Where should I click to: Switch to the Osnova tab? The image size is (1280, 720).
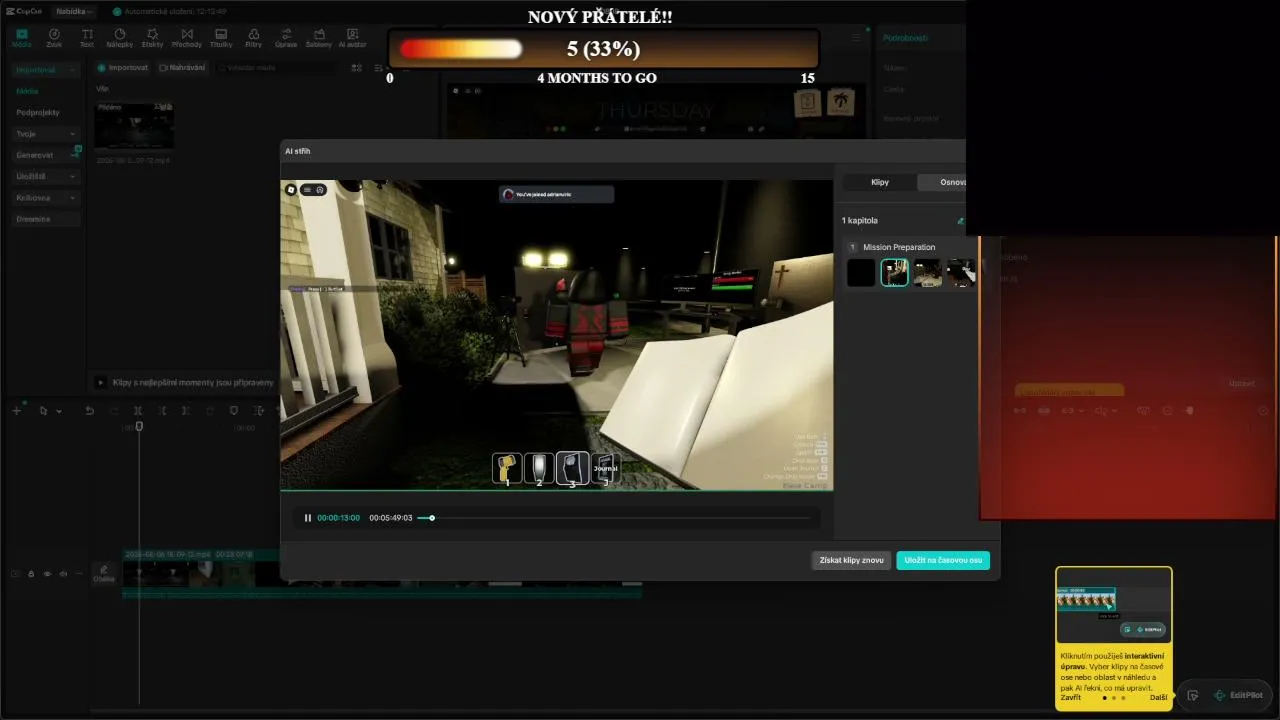click(x=942, y=182)
